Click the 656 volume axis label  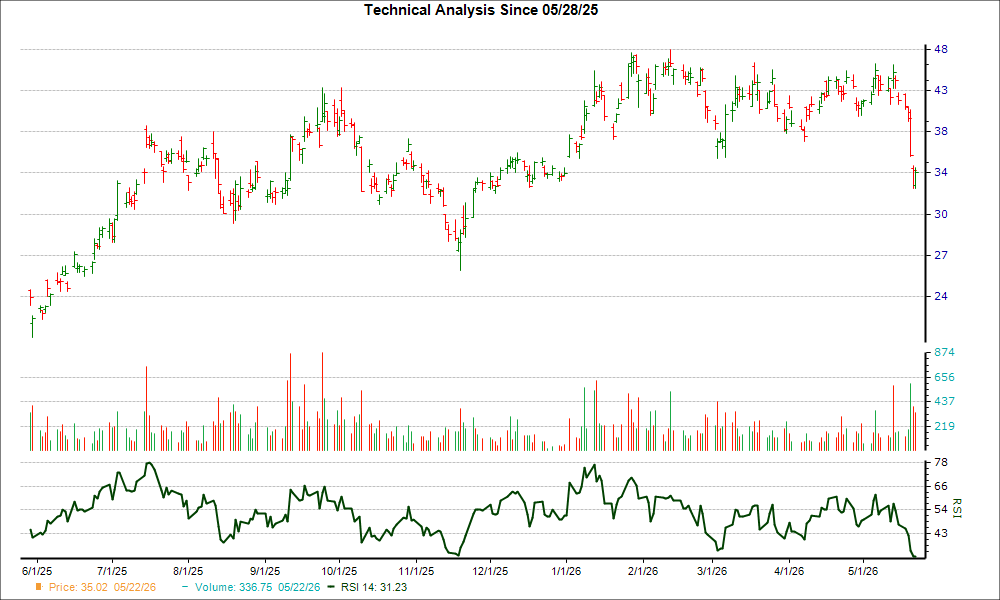pyautogui.click(x=944, y=377)
